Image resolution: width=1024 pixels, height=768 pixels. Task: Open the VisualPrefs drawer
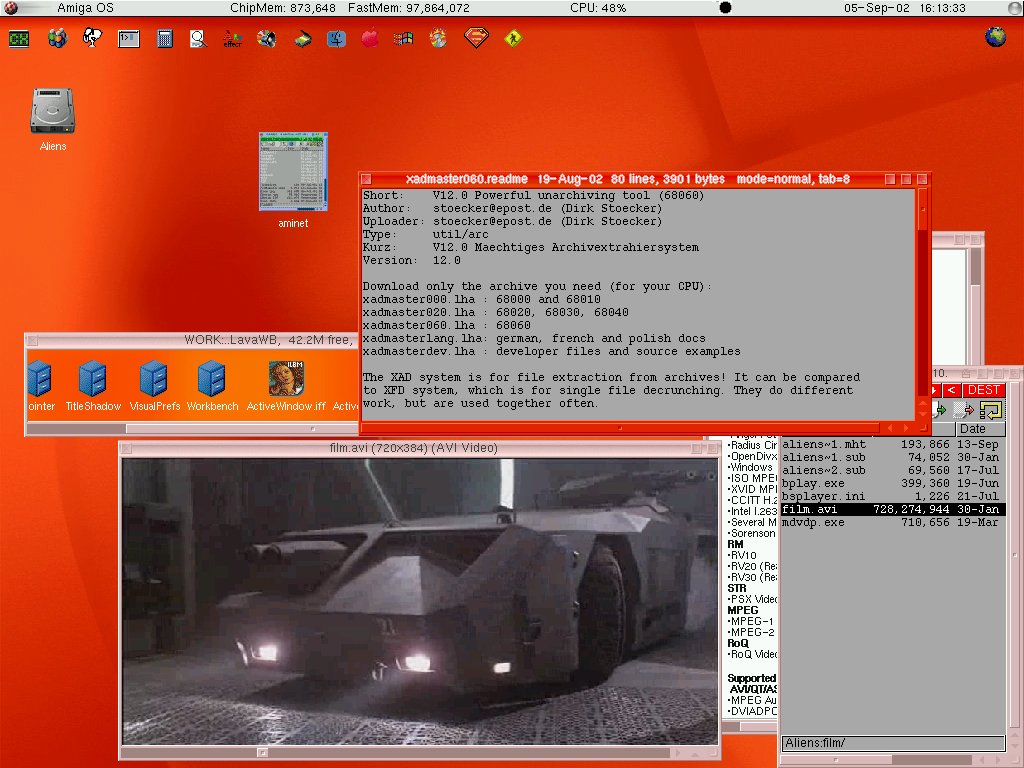(153, 380)
